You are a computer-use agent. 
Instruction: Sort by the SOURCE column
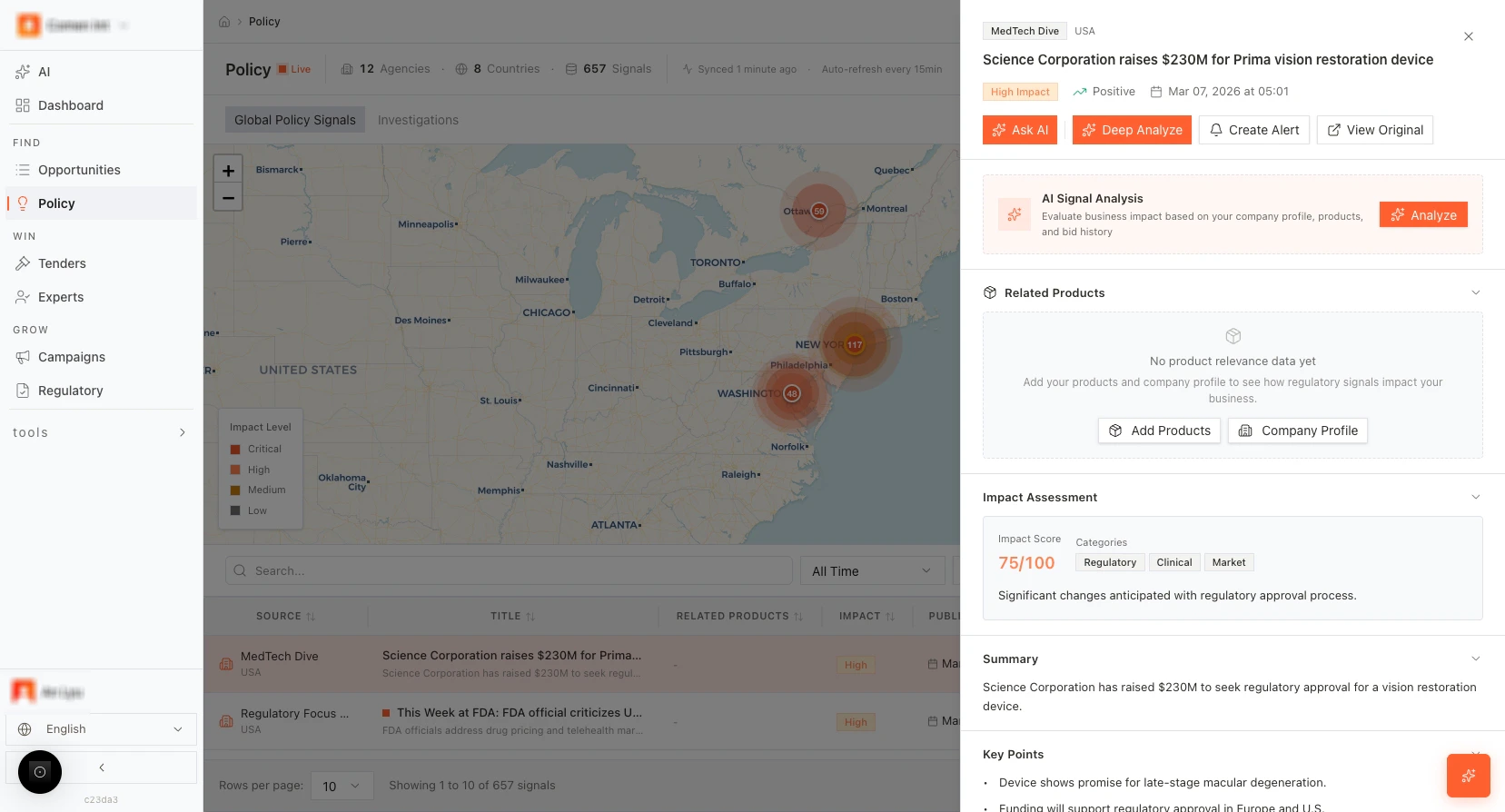click(285, 616)
